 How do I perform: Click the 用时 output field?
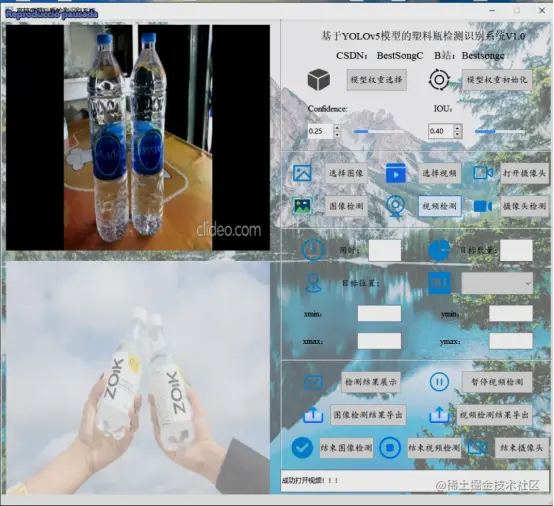tap(384, 250)
